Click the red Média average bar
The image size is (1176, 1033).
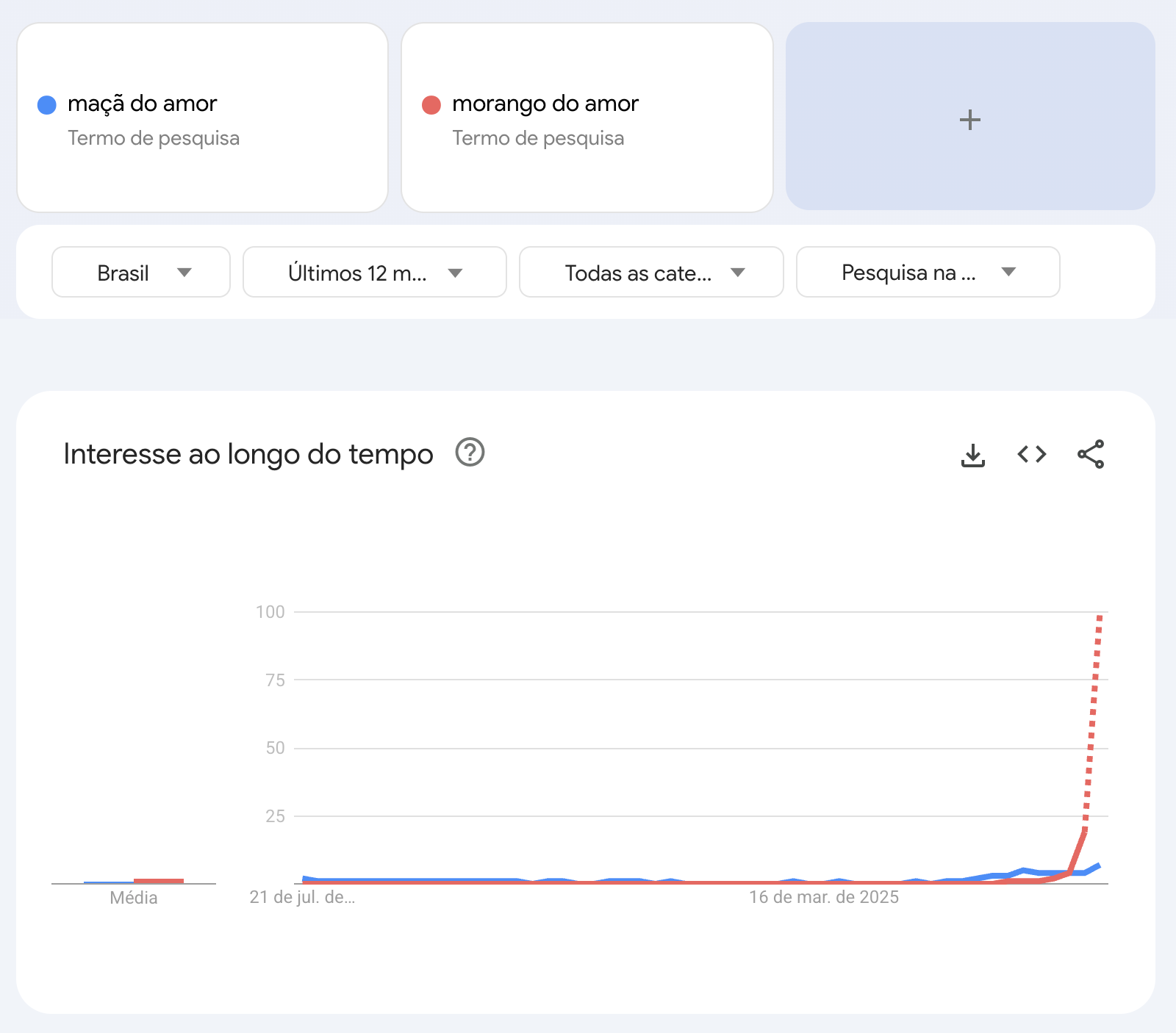pos(159,880)
